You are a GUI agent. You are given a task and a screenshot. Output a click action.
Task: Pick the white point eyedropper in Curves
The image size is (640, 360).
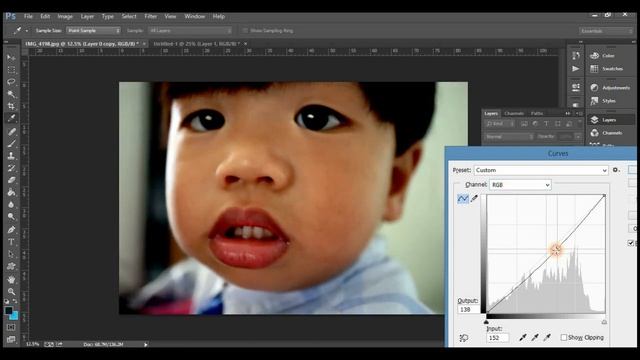[x=547, y=338]
